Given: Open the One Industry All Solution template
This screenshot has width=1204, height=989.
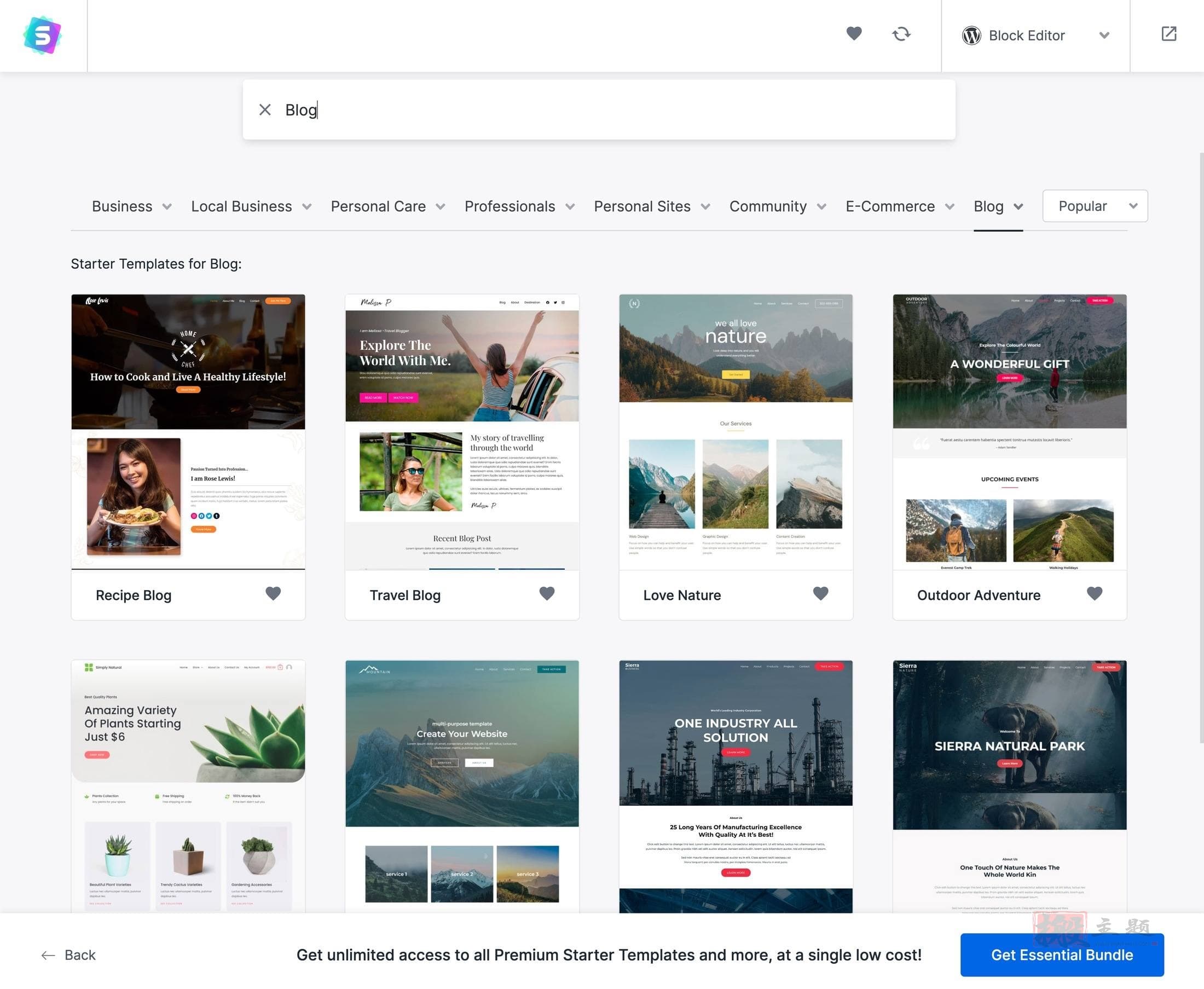Looking at the screenshot, I should (736, 786).
